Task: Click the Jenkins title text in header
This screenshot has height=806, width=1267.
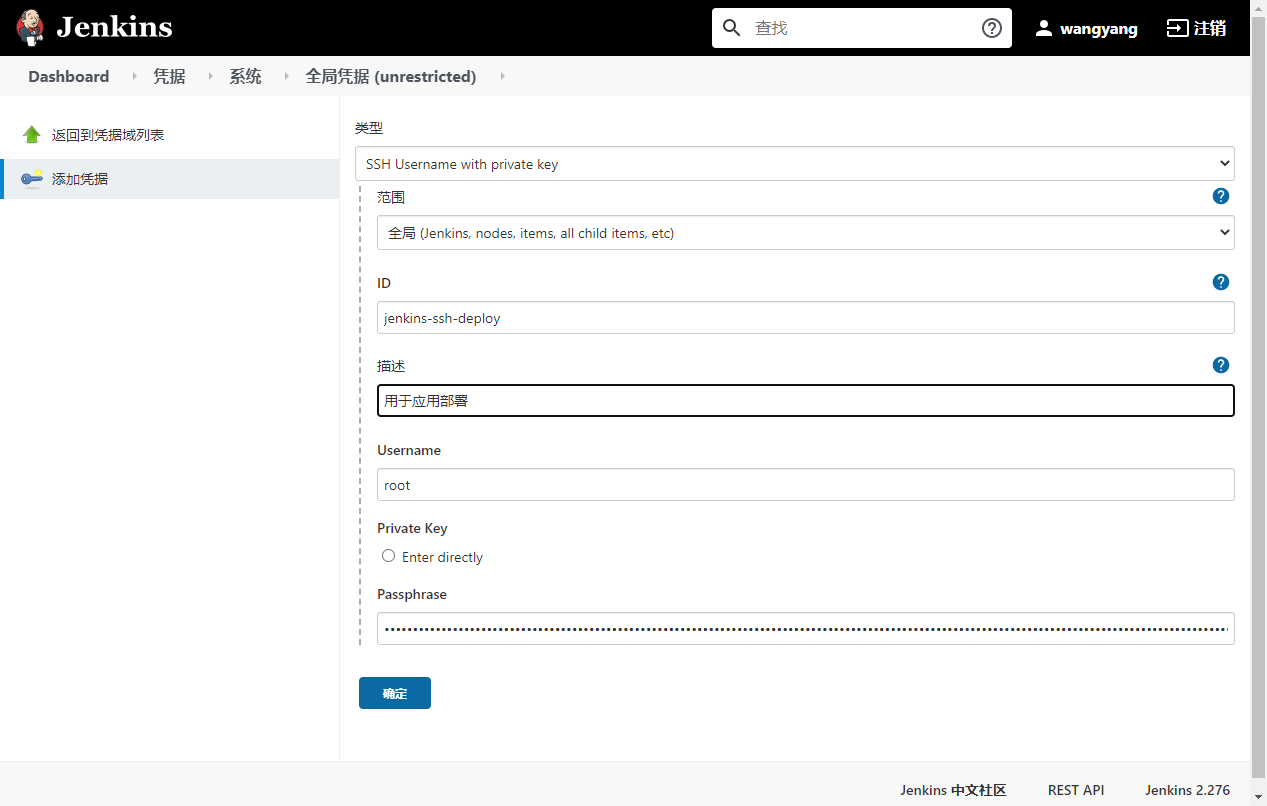Action: 114,27
